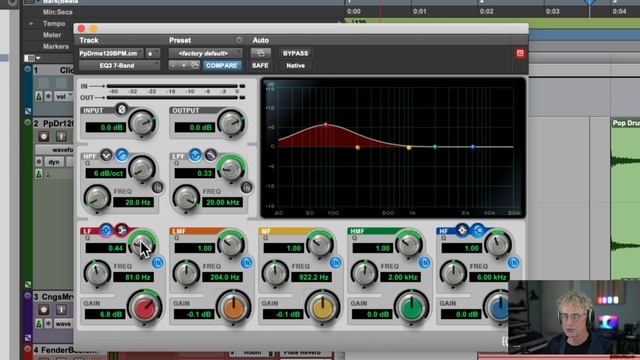The width and height of the screenshot is (640, 360).
Task: Click the BYPASS button
Action: pos(296,53)
